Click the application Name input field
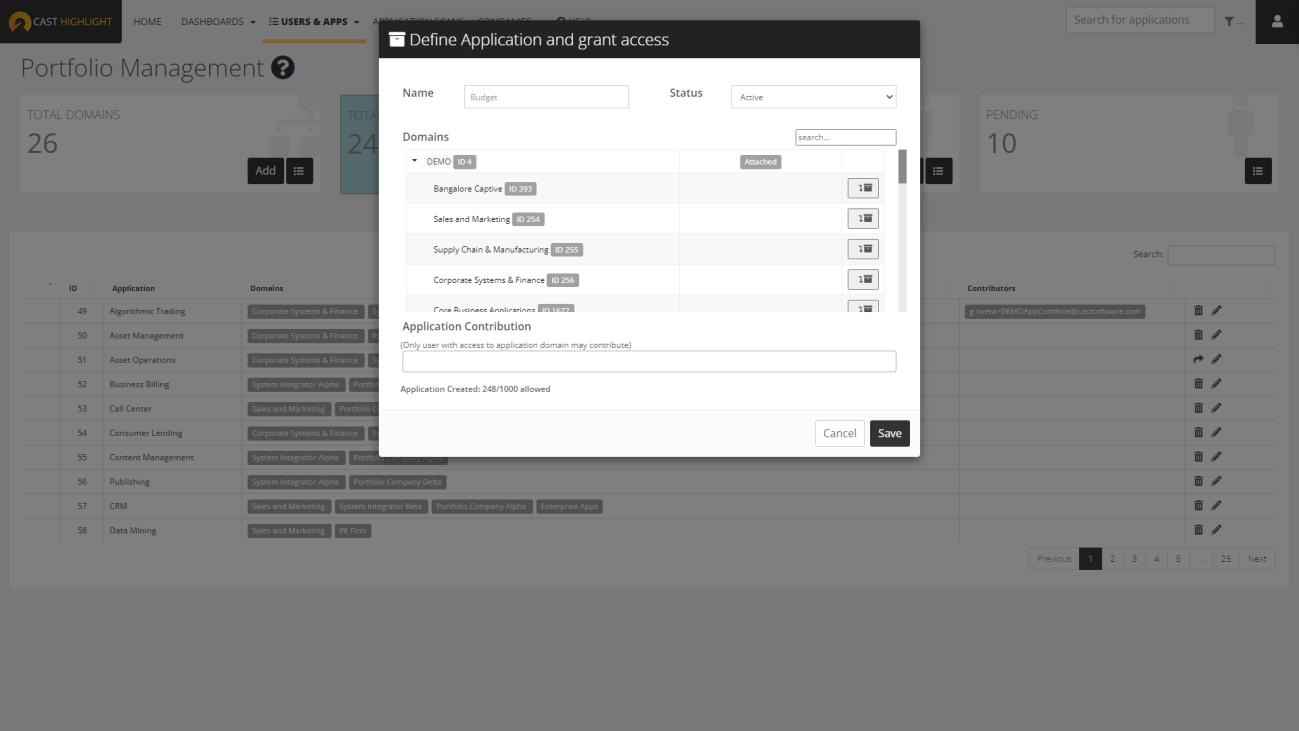 pyautogui.click(x=546, y=97)
